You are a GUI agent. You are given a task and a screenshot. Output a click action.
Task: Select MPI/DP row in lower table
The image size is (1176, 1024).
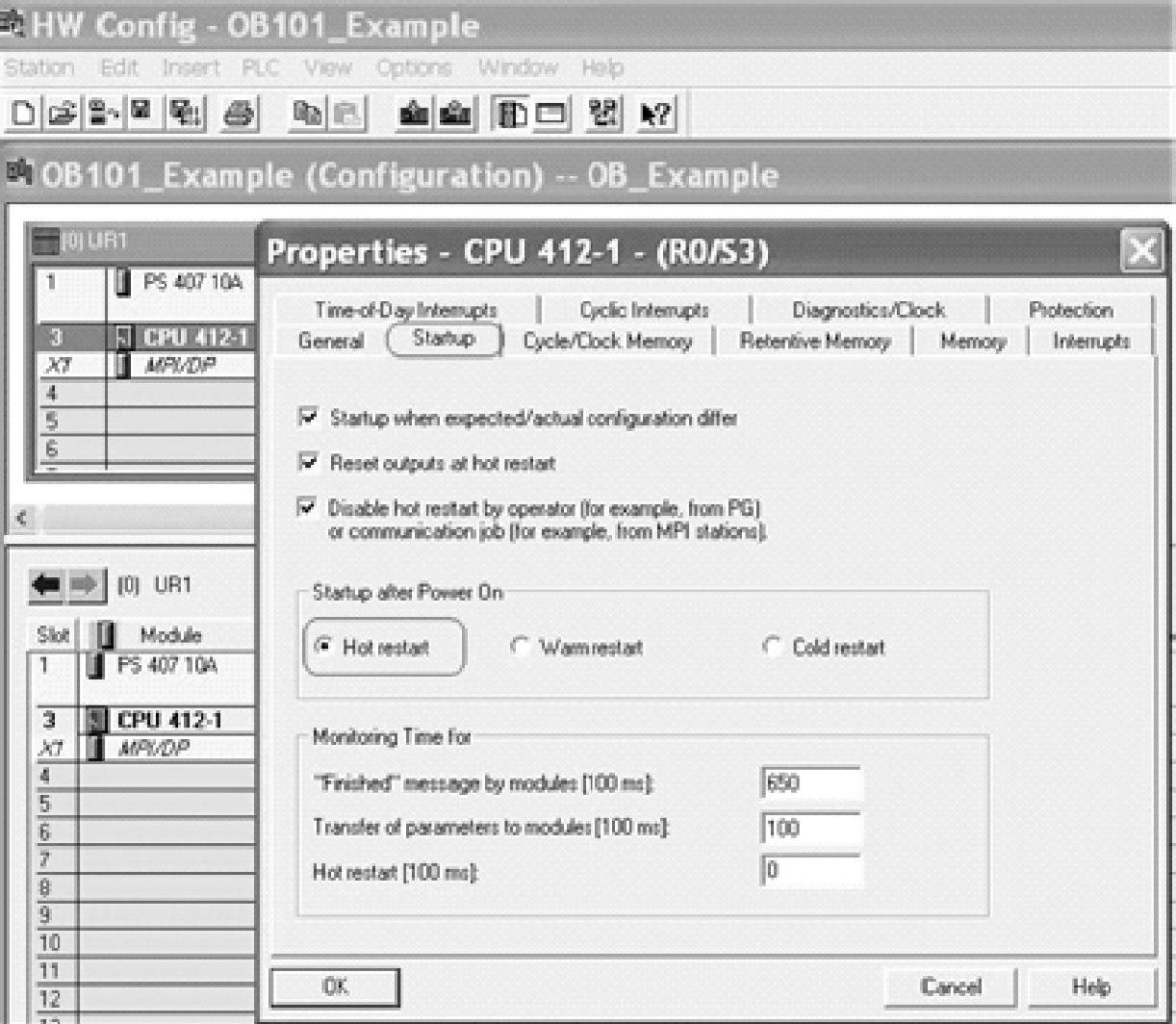(x=144, y=748)
